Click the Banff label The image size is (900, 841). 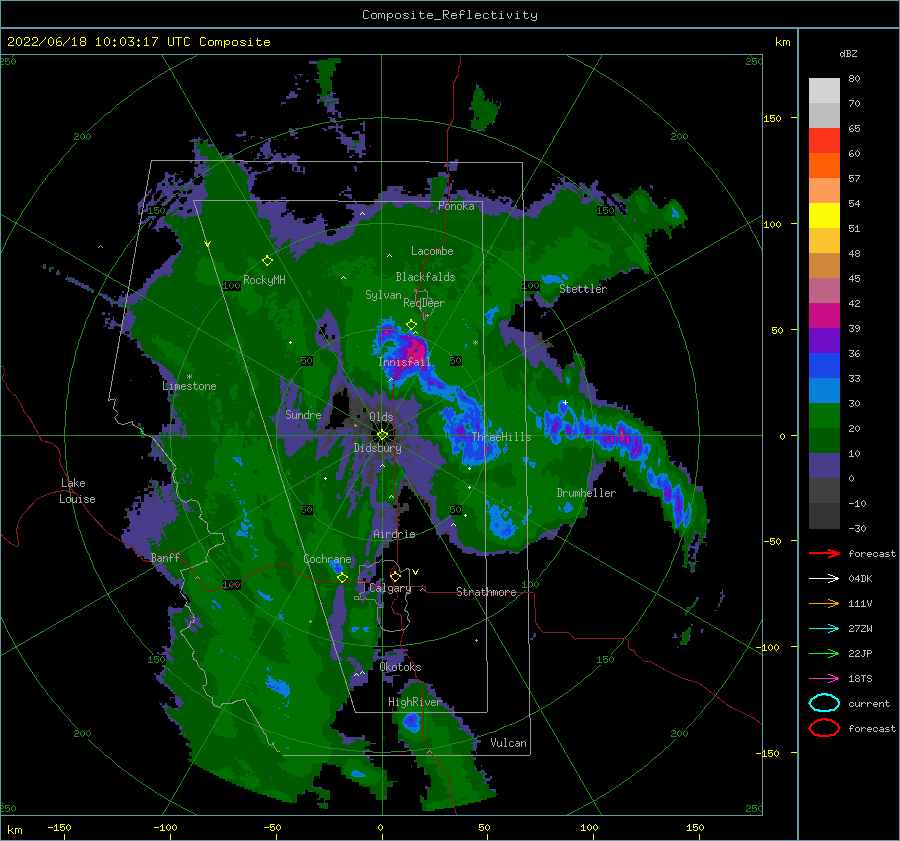coord(165,557)
